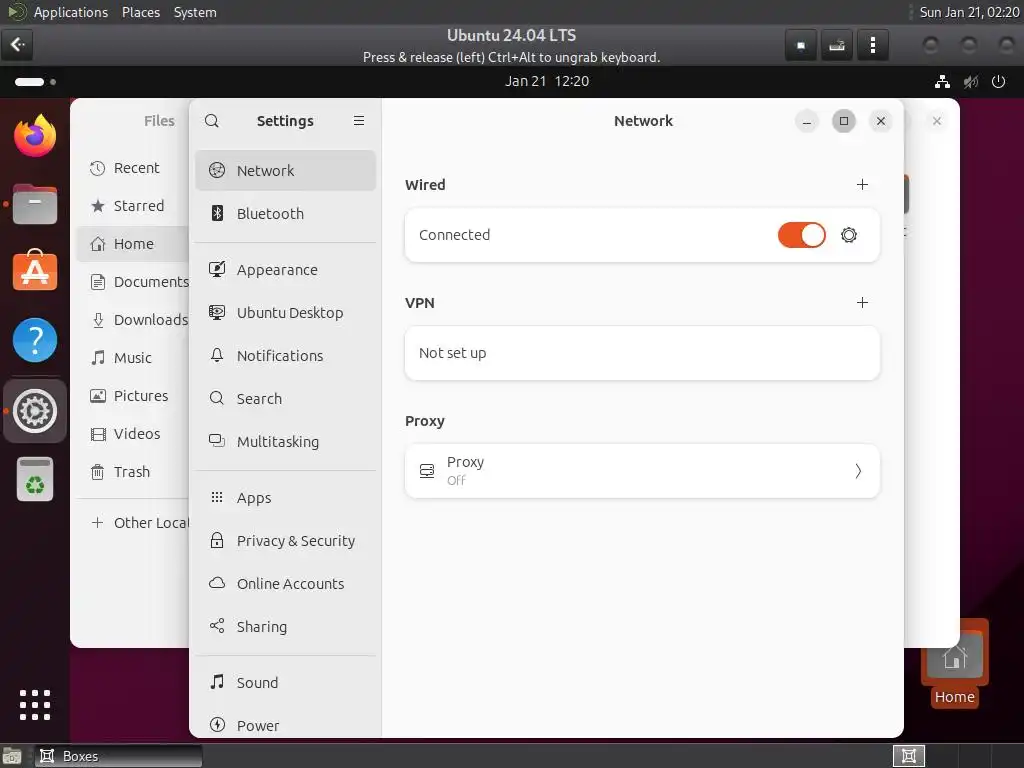Open Appearance settings panel
Screen dimensions: 1024x768
click(x=285, y=270)
